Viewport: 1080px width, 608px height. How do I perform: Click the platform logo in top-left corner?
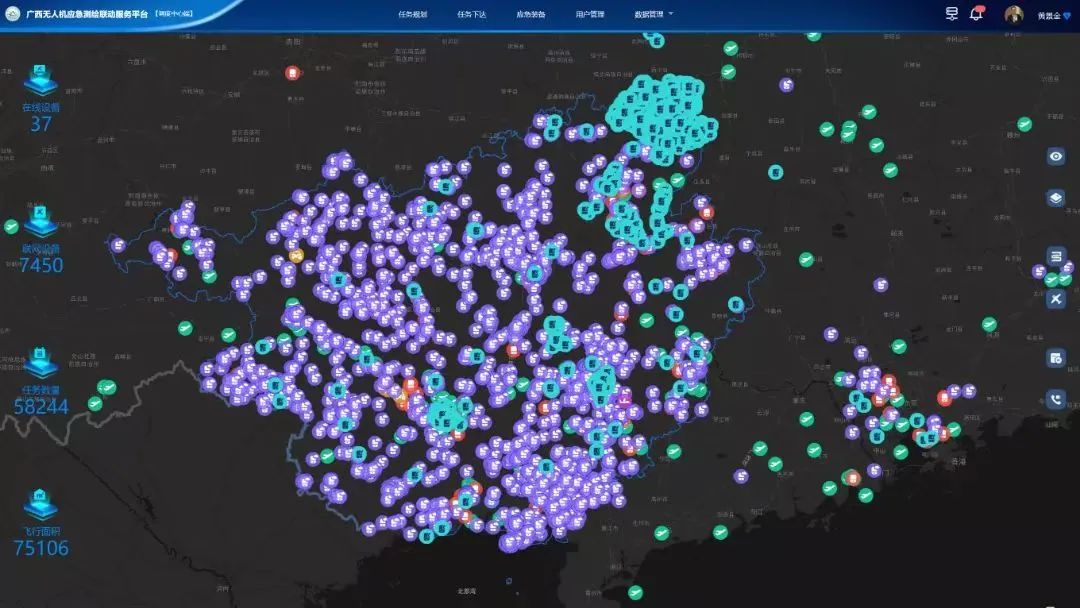pos(13,14)
